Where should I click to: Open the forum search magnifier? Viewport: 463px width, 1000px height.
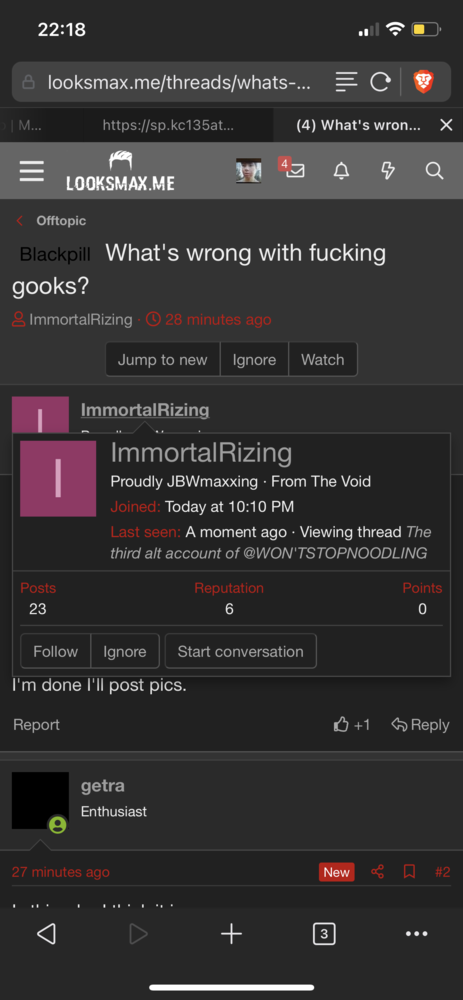434,170
